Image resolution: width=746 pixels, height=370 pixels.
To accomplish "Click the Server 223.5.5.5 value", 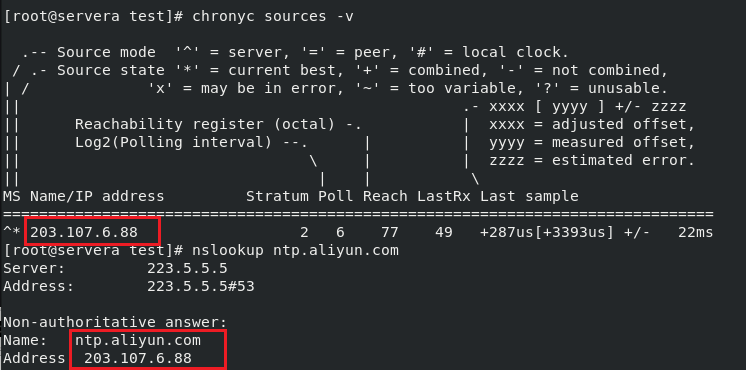I will 187,268.
